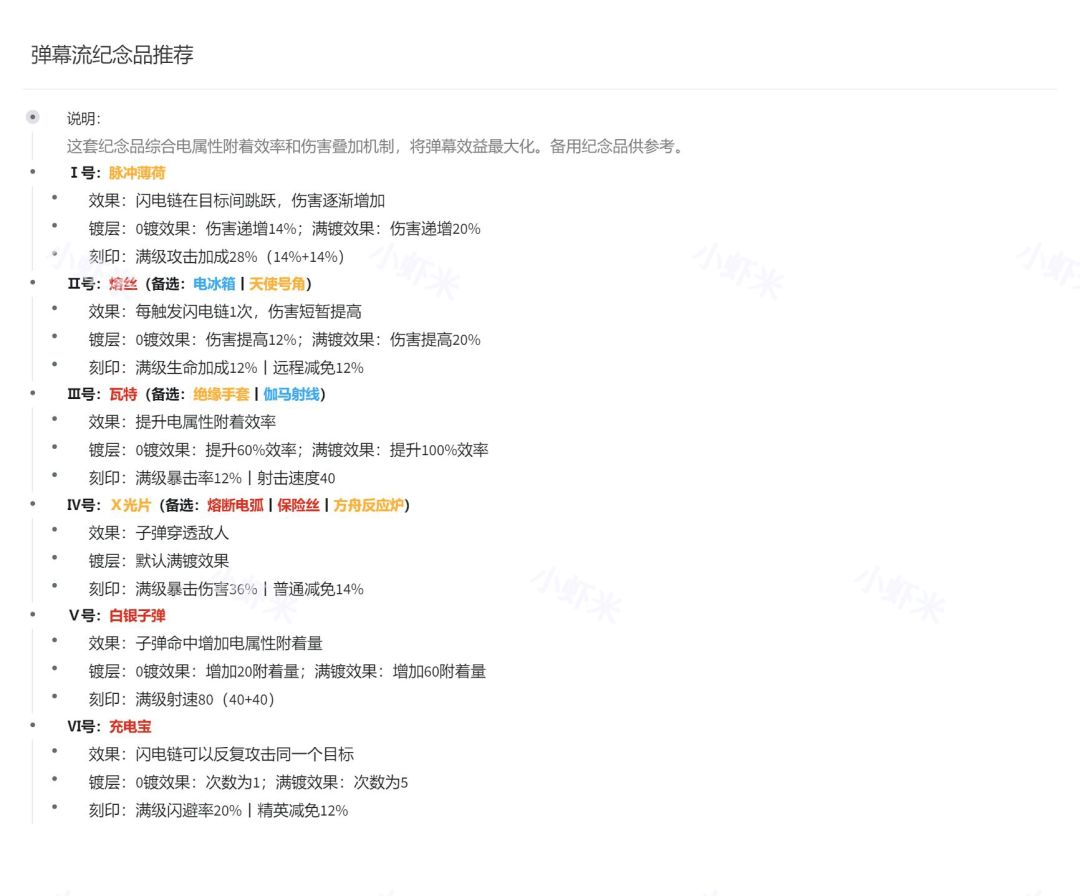
Task: Open the 伽马射线 alternate link
Action: coord(291,395)
